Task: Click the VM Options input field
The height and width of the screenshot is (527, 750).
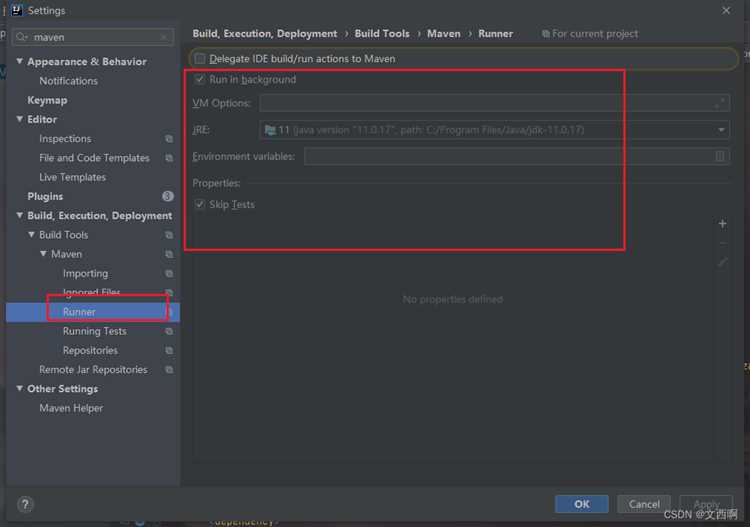Action: point(495,103)
